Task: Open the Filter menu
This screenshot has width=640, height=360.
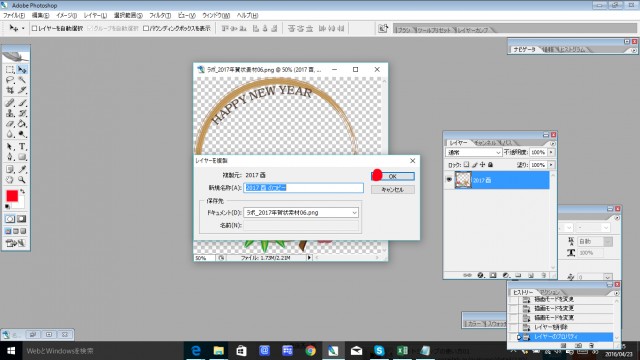Action: (x=160, y=16)
